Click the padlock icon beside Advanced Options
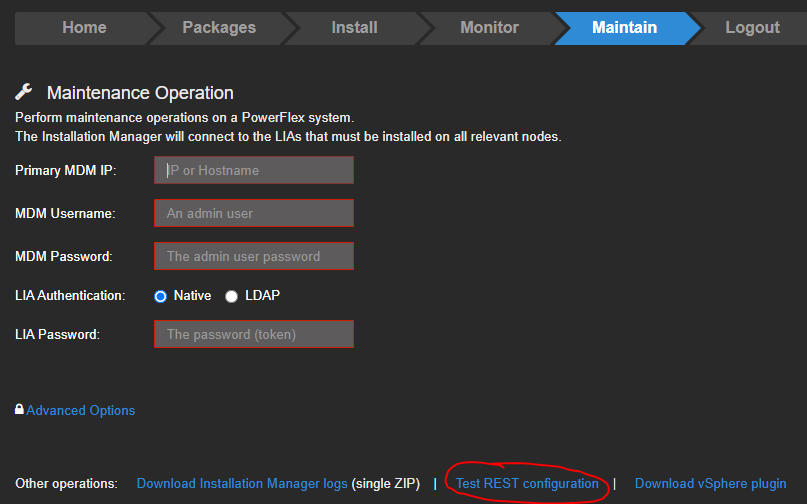The width and height of the screenshot is (807, 504). pos(19,410)
